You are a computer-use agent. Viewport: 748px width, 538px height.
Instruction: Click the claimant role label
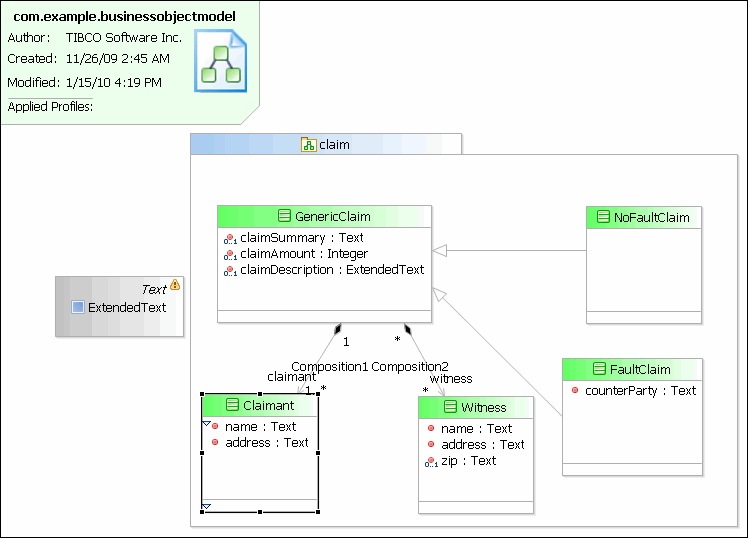[x=291, y=377]
